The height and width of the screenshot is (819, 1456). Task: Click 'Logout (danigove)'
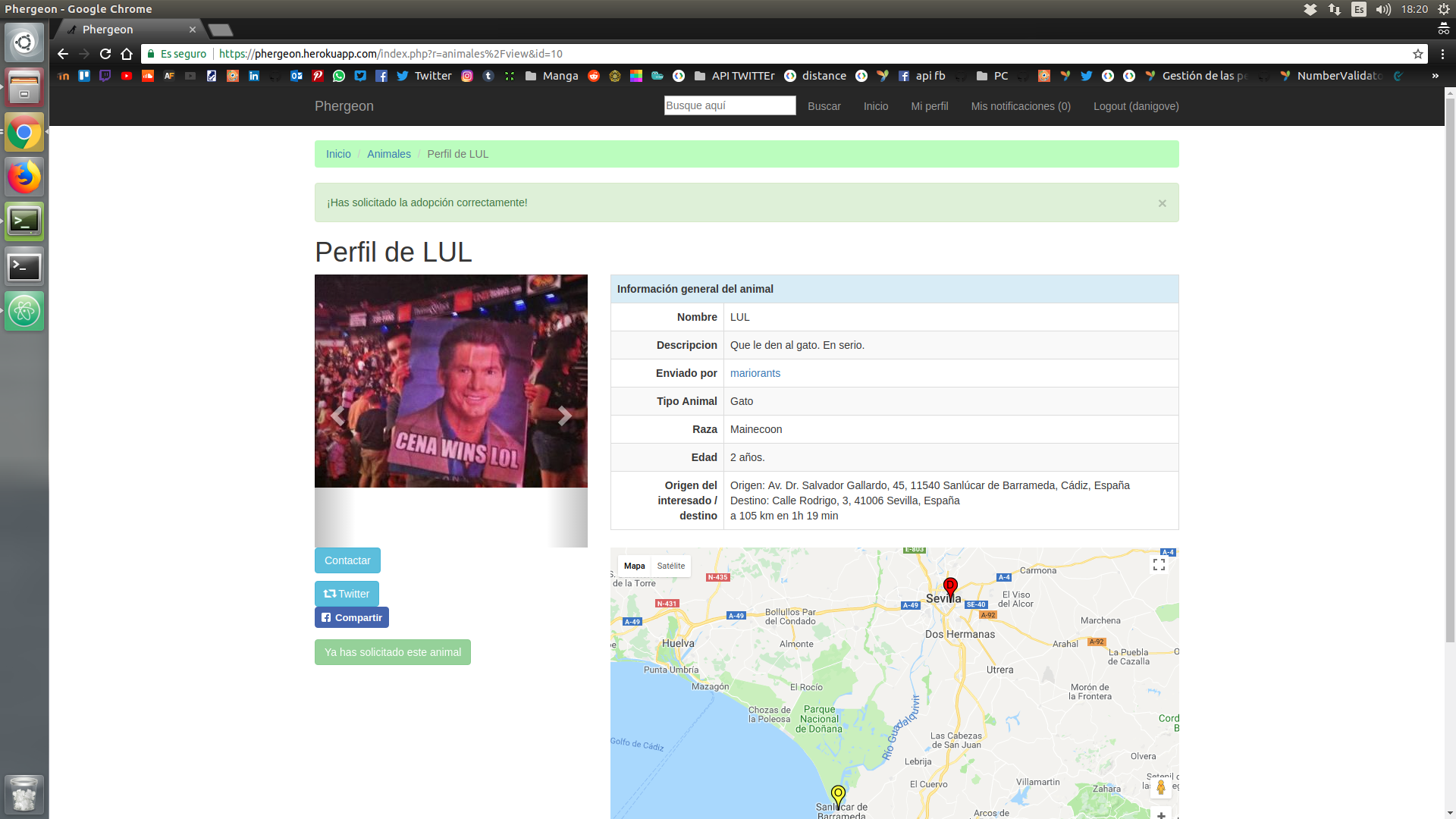1135,106
